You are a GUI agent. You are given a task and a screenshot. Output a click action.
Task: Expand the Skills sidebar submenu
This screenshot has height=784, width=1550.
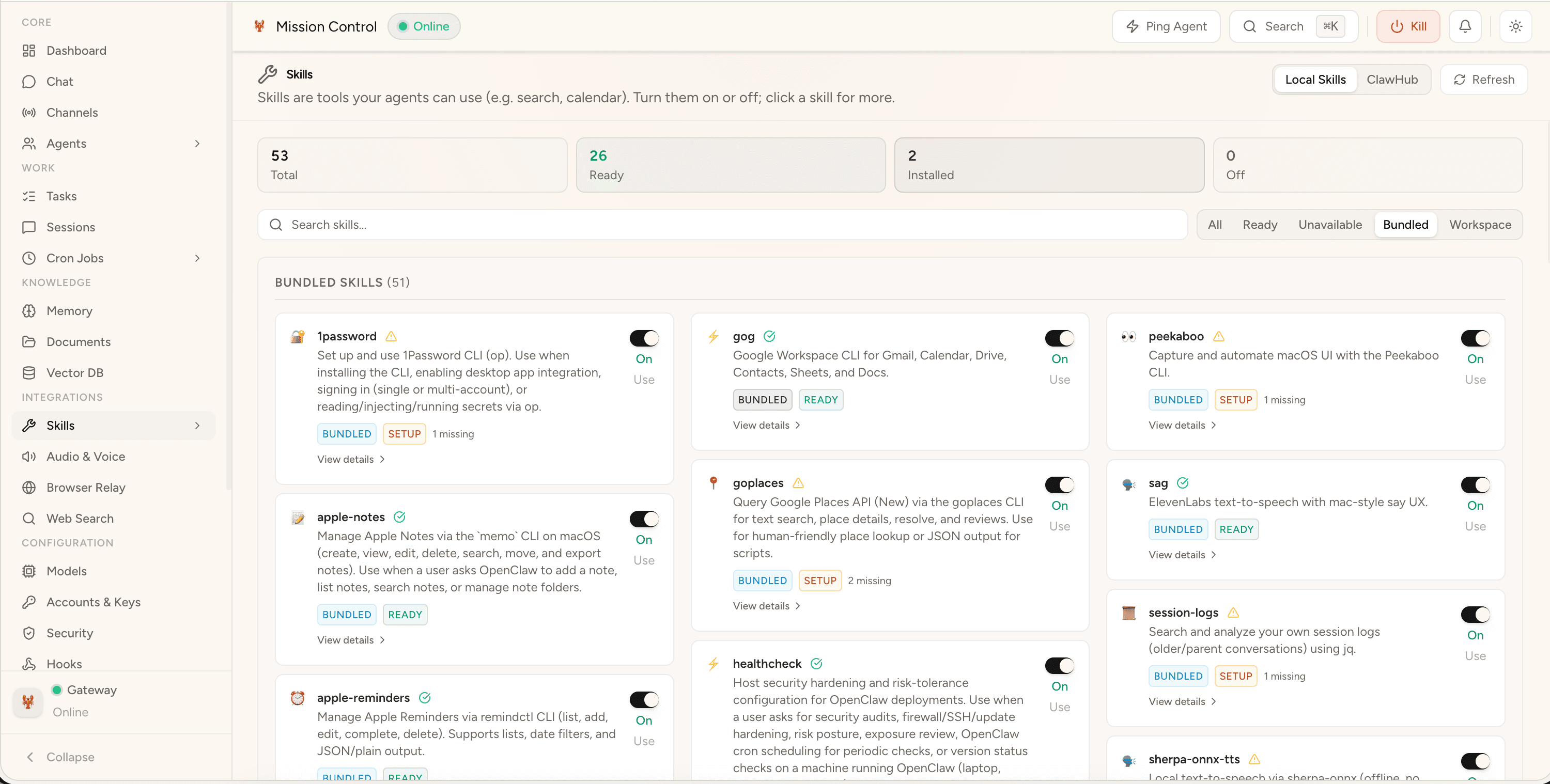coord(197,426)
